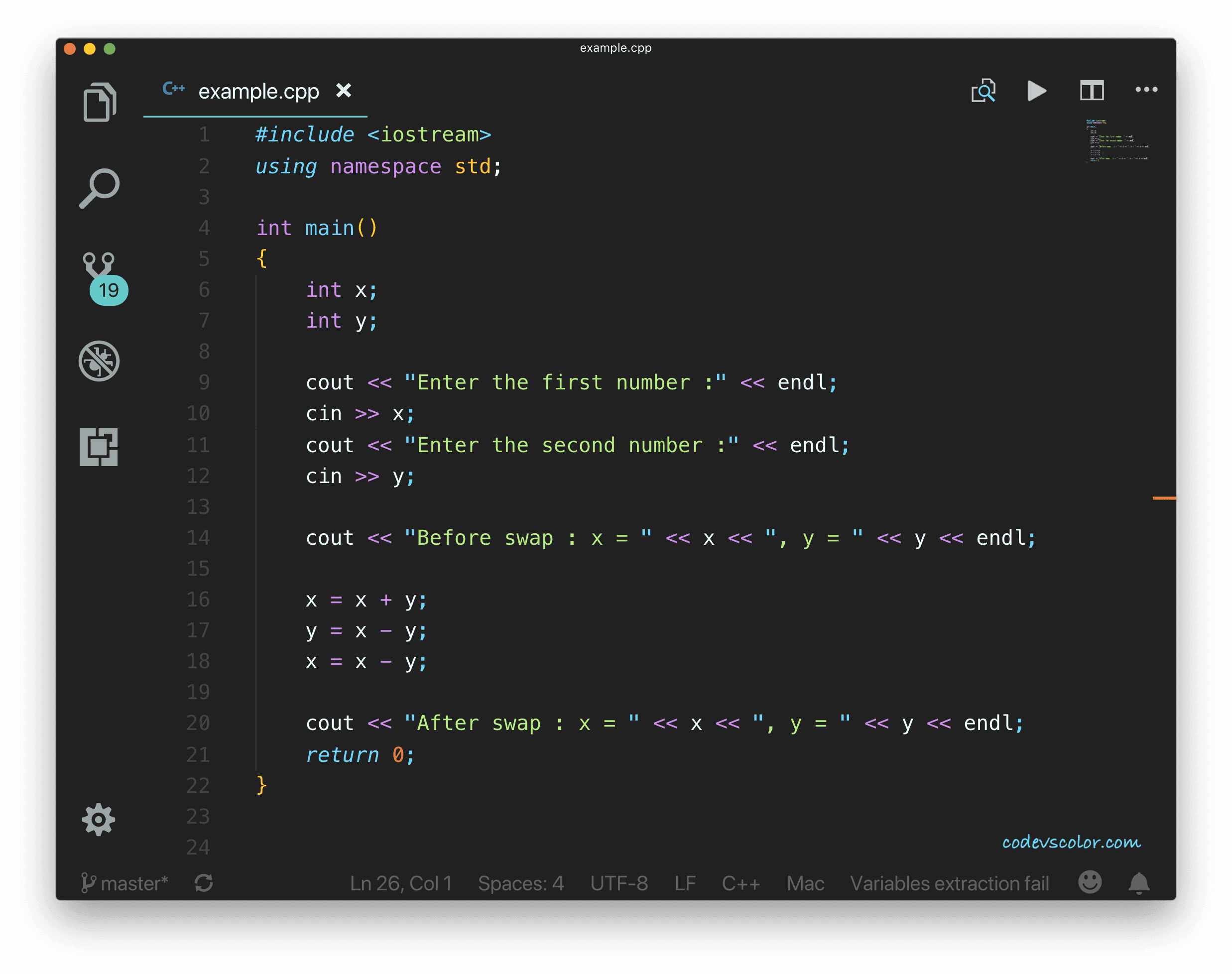
Task: Change the LF end-of-line sequence
Action: click(x=684, y=883)
